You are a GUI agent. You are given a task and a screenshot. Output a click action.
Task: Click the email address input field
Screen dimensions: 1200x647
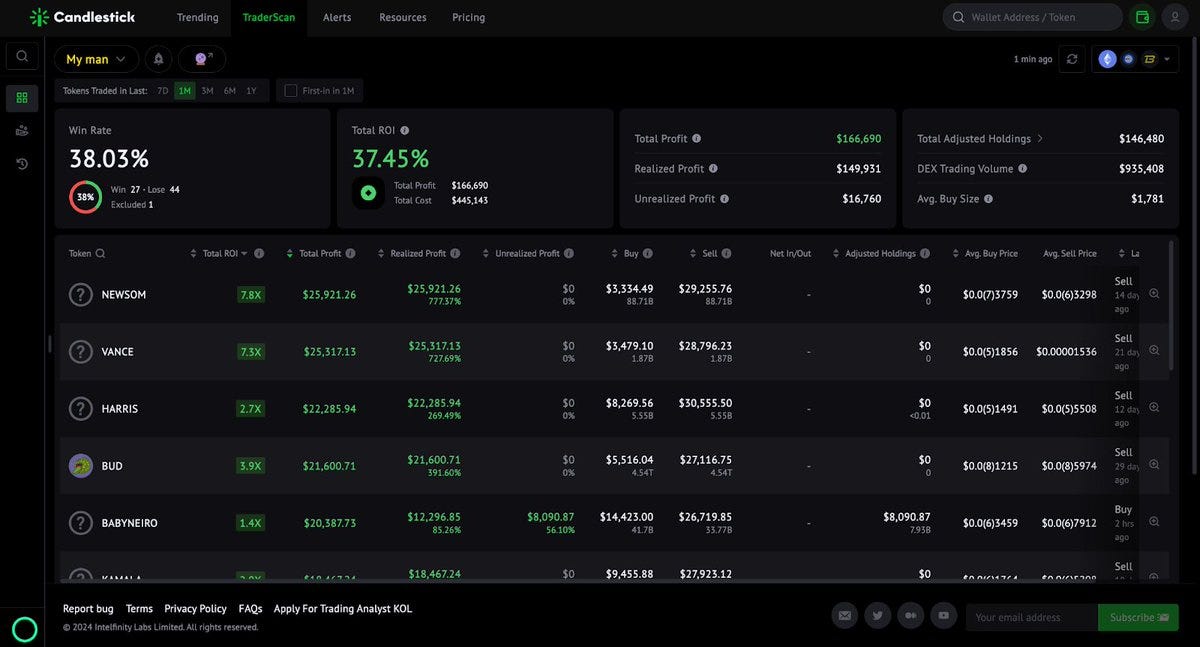tap(1032, 617)
